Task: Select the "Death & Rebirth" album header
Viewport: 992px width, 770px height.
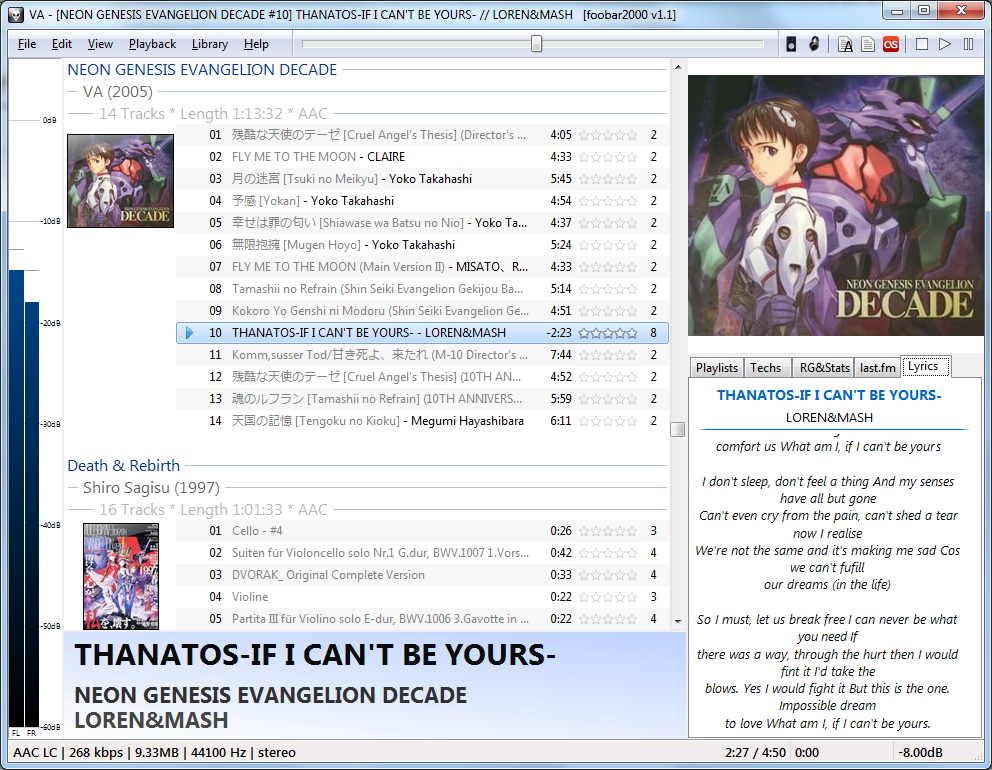Action: pyautogui.click(x=123, y=466)
